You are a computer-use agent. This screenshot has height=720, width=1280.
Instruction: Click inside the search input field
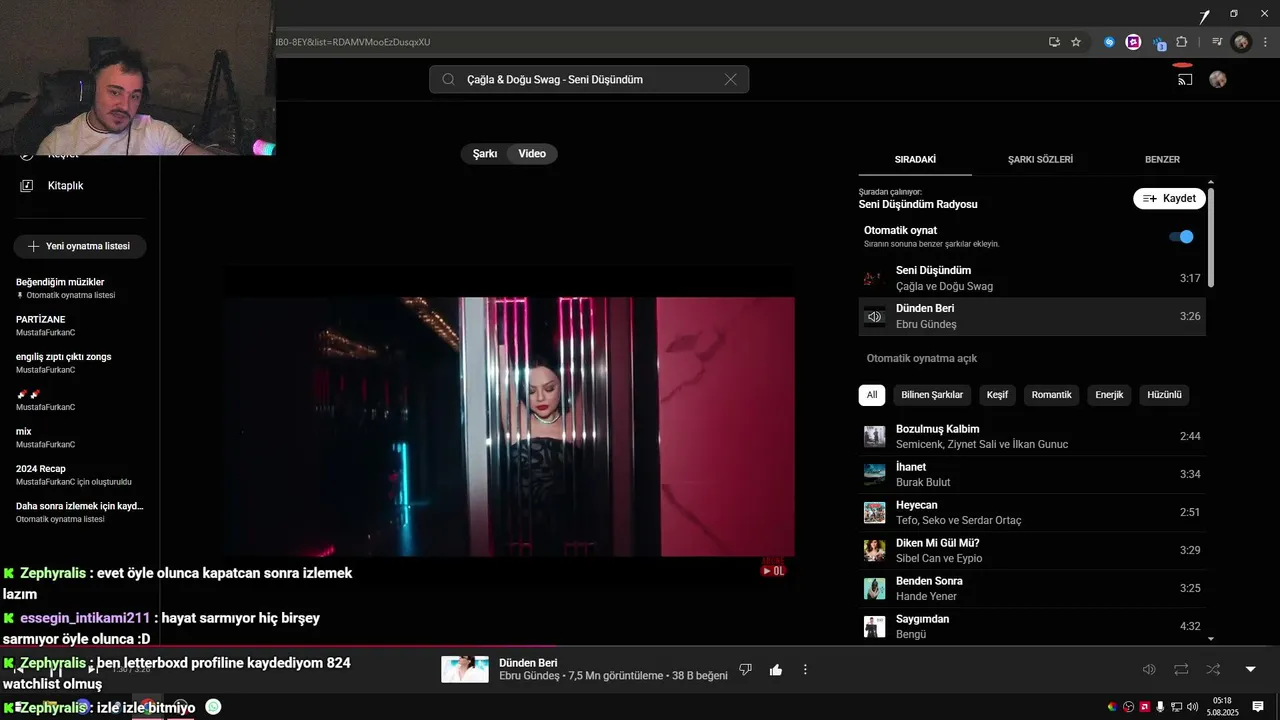pos(590,80)
